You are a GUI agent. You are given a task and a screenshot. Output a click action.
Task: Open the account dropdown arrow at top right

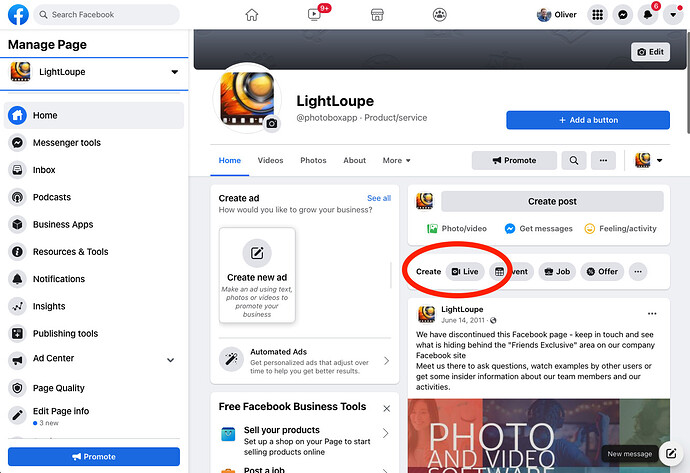point(673,15)
